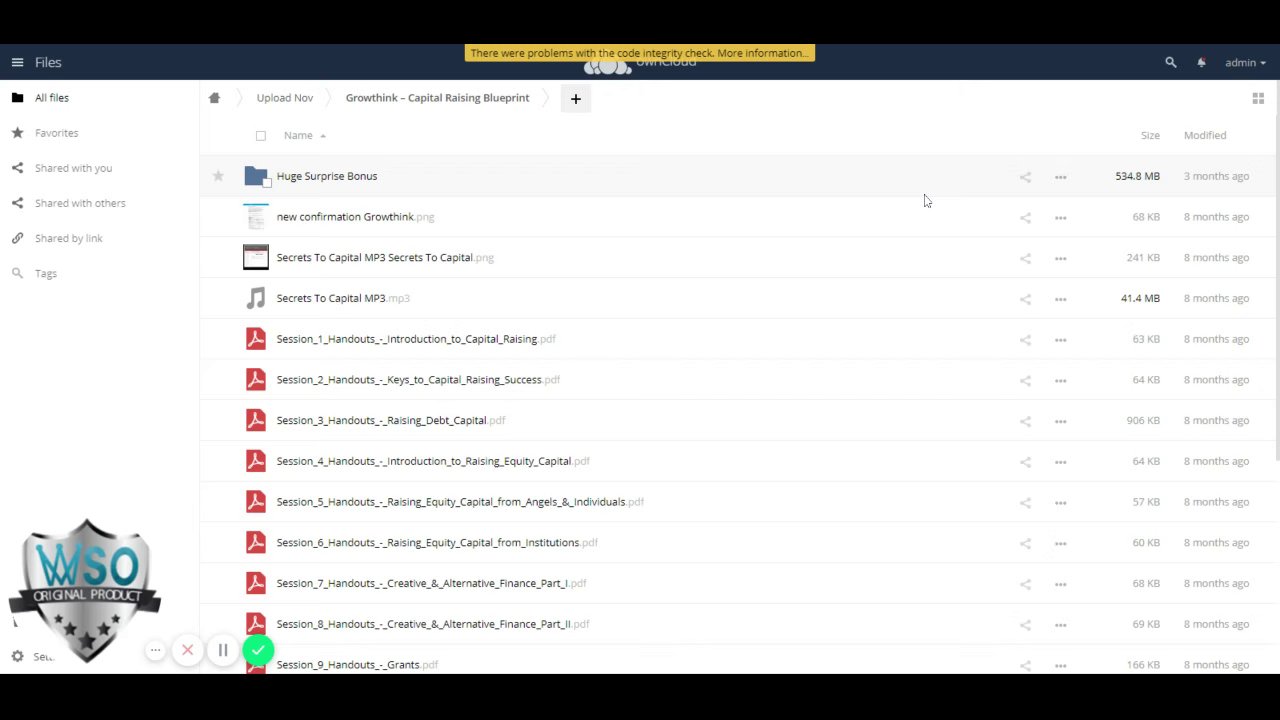Share new confirmation Growthink.png
Image resolution: width=1280 pixels, height=720 pixels.
coord(1025,217)
